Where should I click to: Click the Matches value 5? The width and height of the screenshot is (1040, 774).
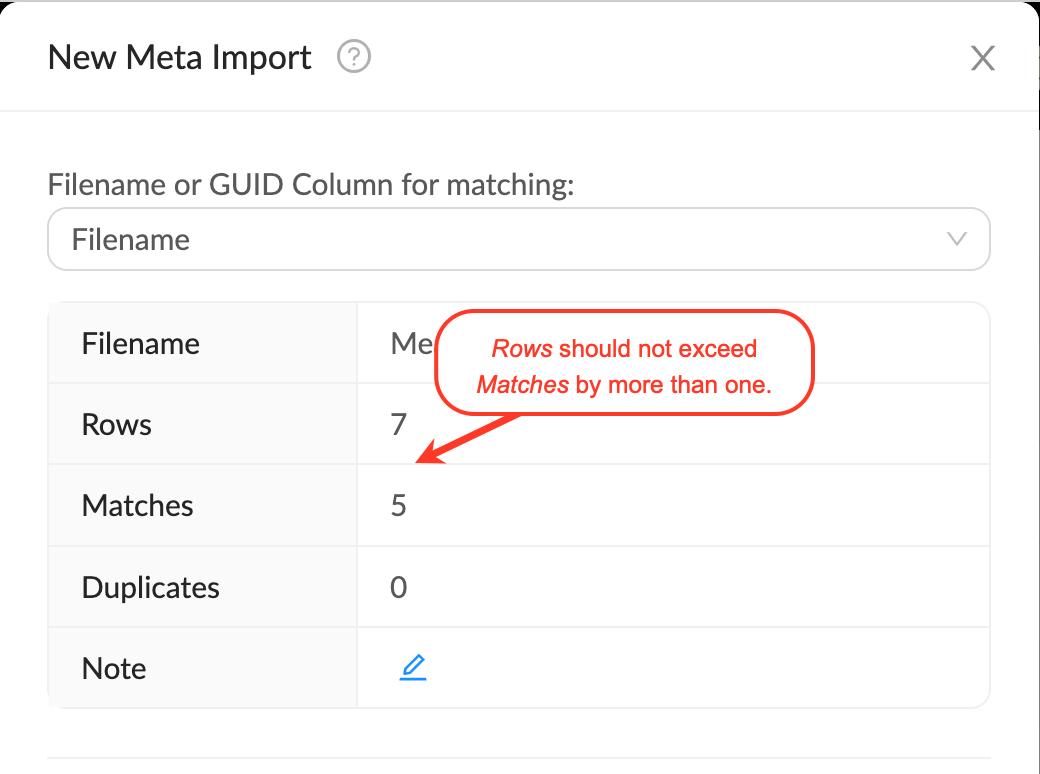399,506
